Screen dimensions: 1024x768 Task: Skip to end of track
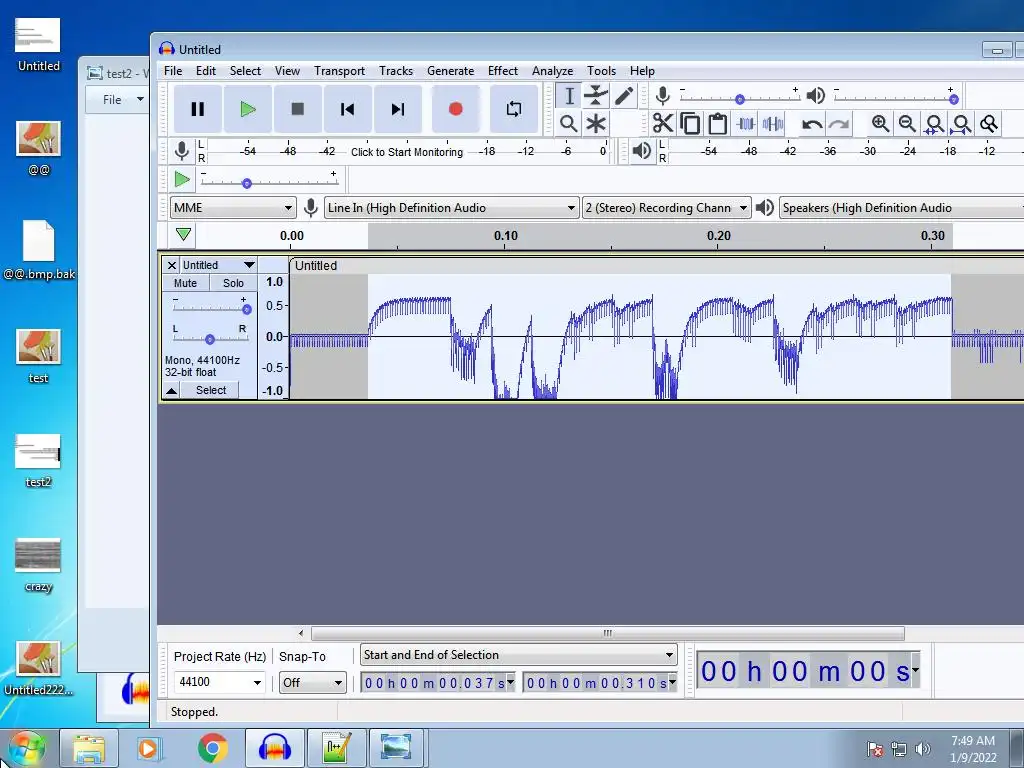click(398, 109)
